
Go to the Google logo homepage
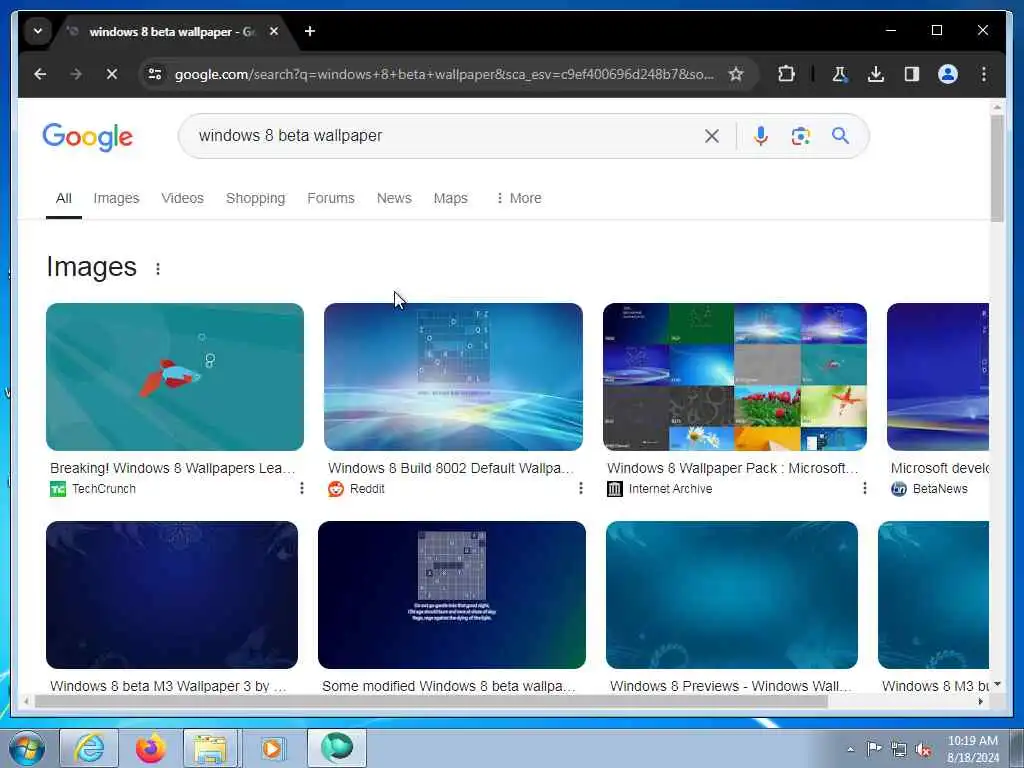88,136
